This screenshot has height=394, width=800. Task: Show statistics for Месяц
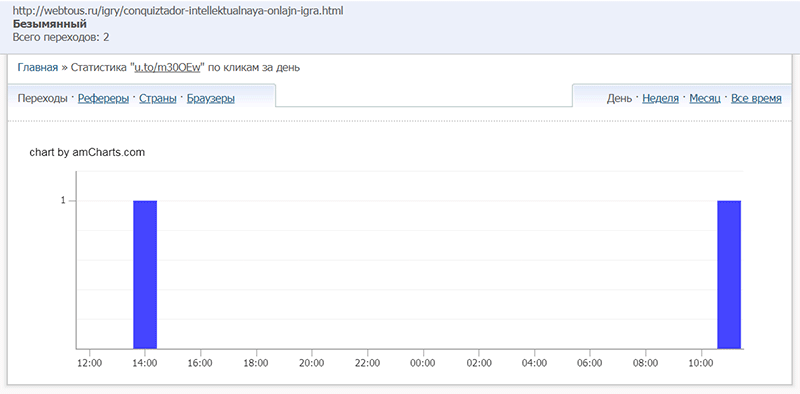click(x=705, y=98)
